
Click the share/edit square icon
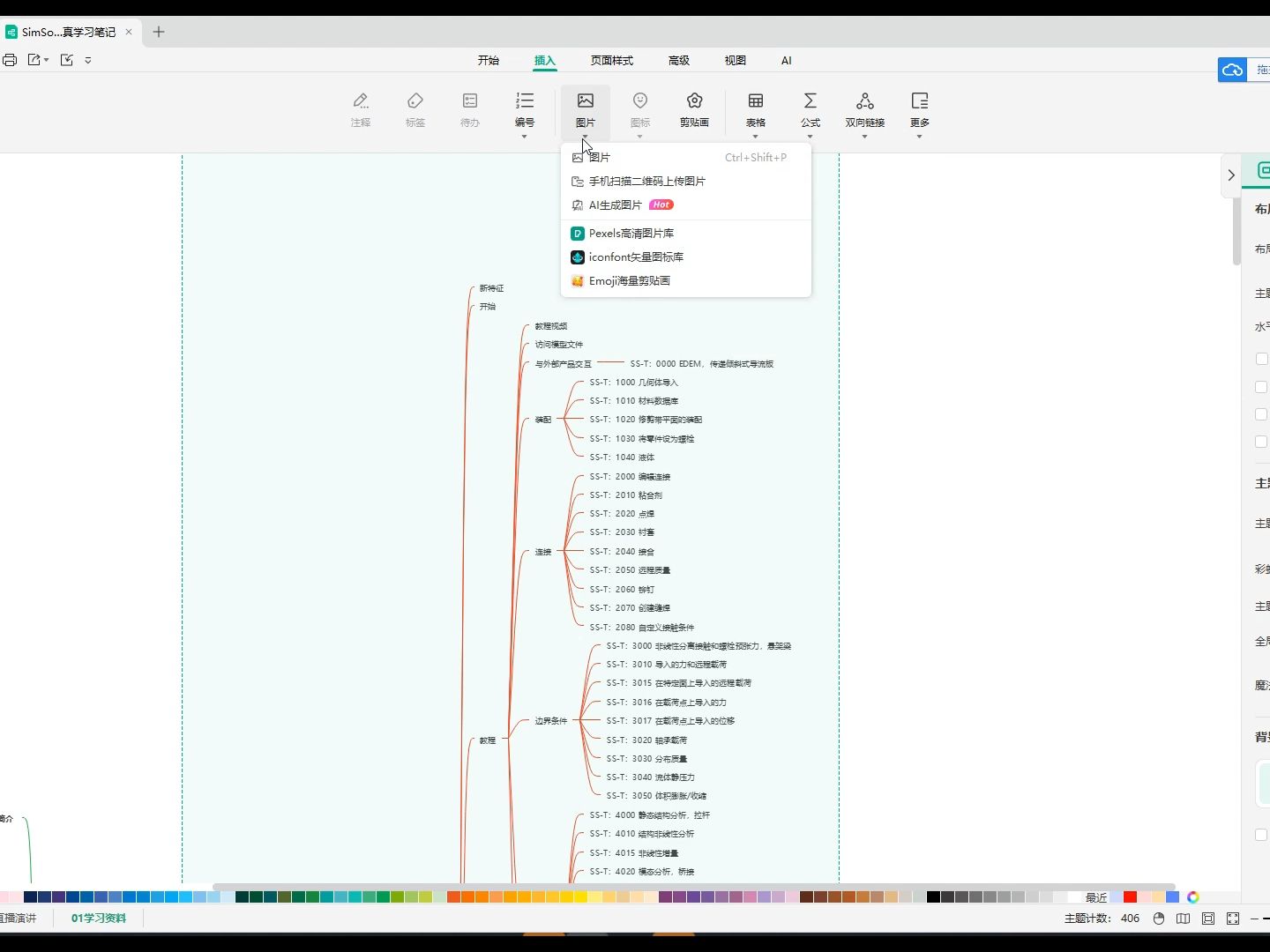point(67,60)
